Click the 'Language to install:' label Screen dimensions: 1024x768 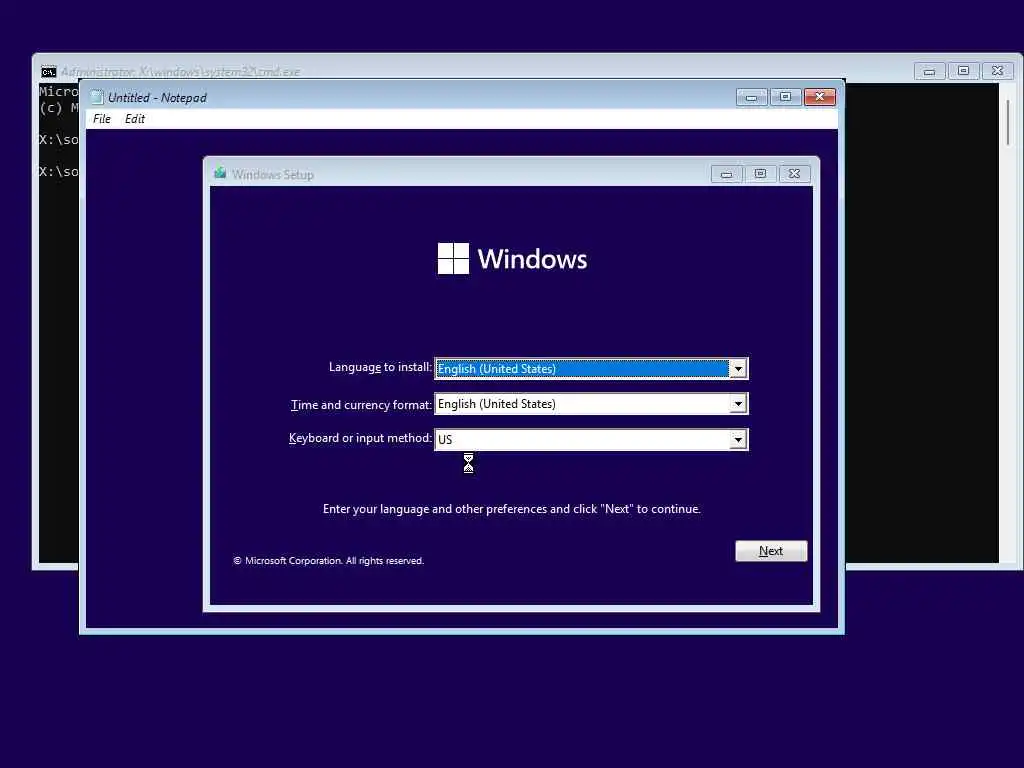380,367
